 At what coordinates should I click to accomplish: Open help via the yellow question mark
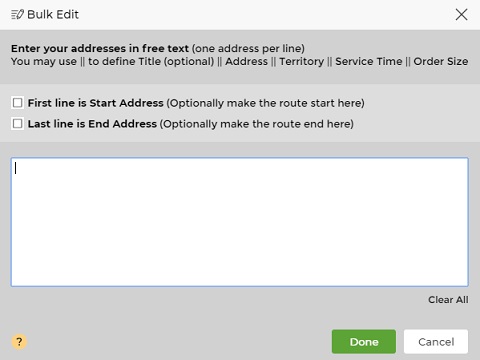(19, 342)
